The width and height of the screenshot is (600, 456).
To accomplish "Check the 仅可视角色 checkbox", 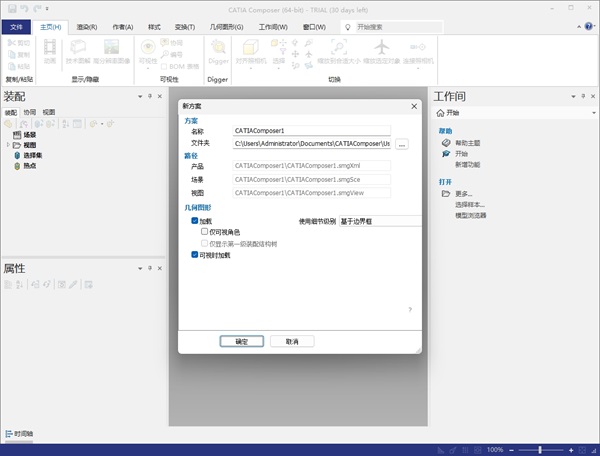I will (204, 231).
